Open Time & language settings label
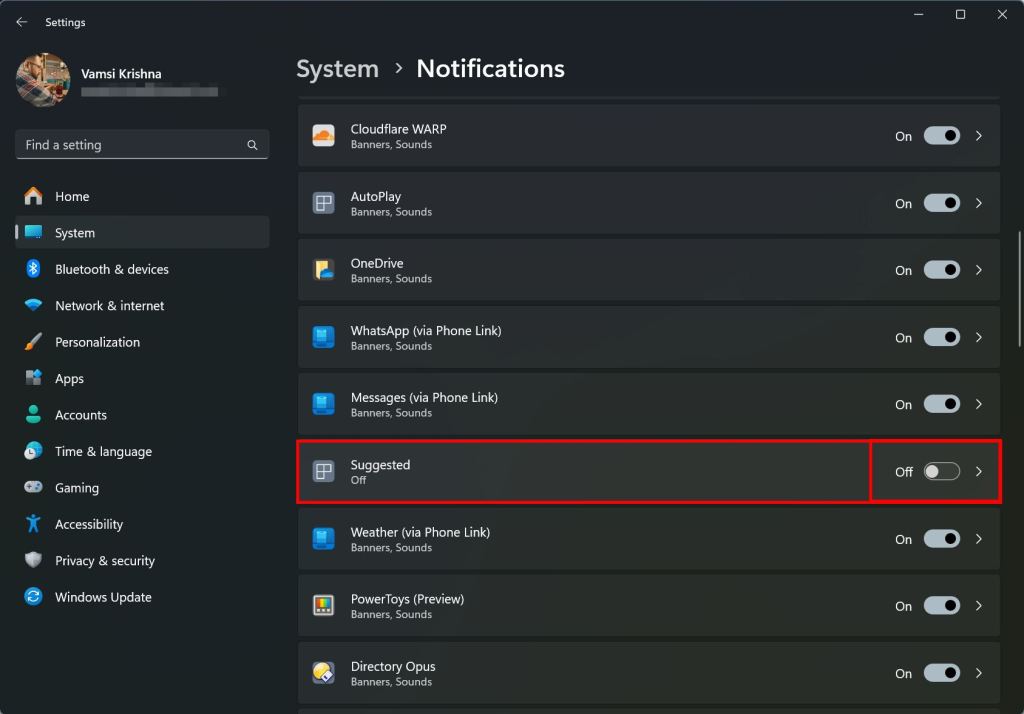Screen dimensions: 1024x714 click(103, 451)
